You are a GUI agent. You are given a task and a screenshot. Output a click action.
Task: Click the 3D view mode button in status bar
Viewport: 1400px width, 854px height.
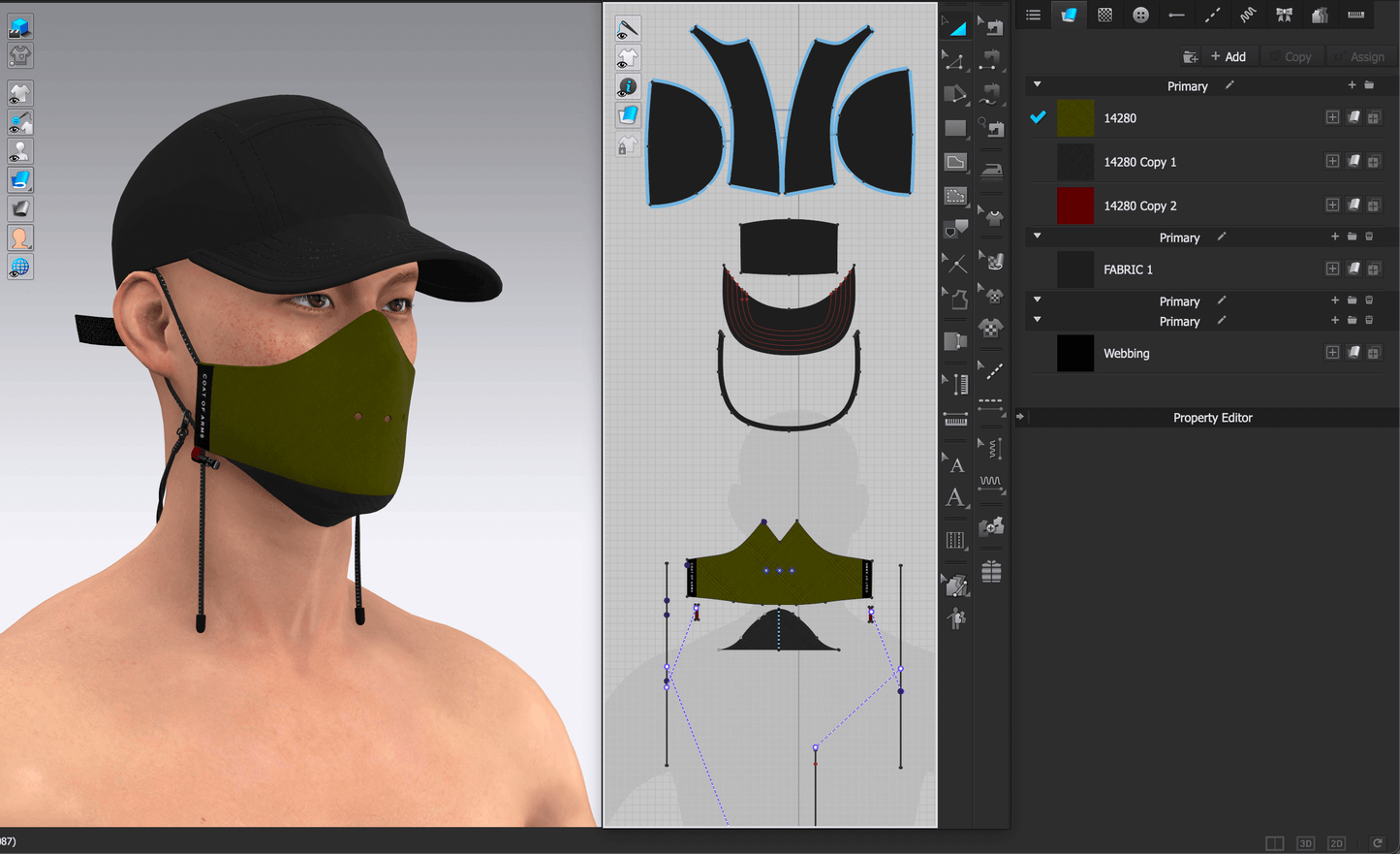1305,843
